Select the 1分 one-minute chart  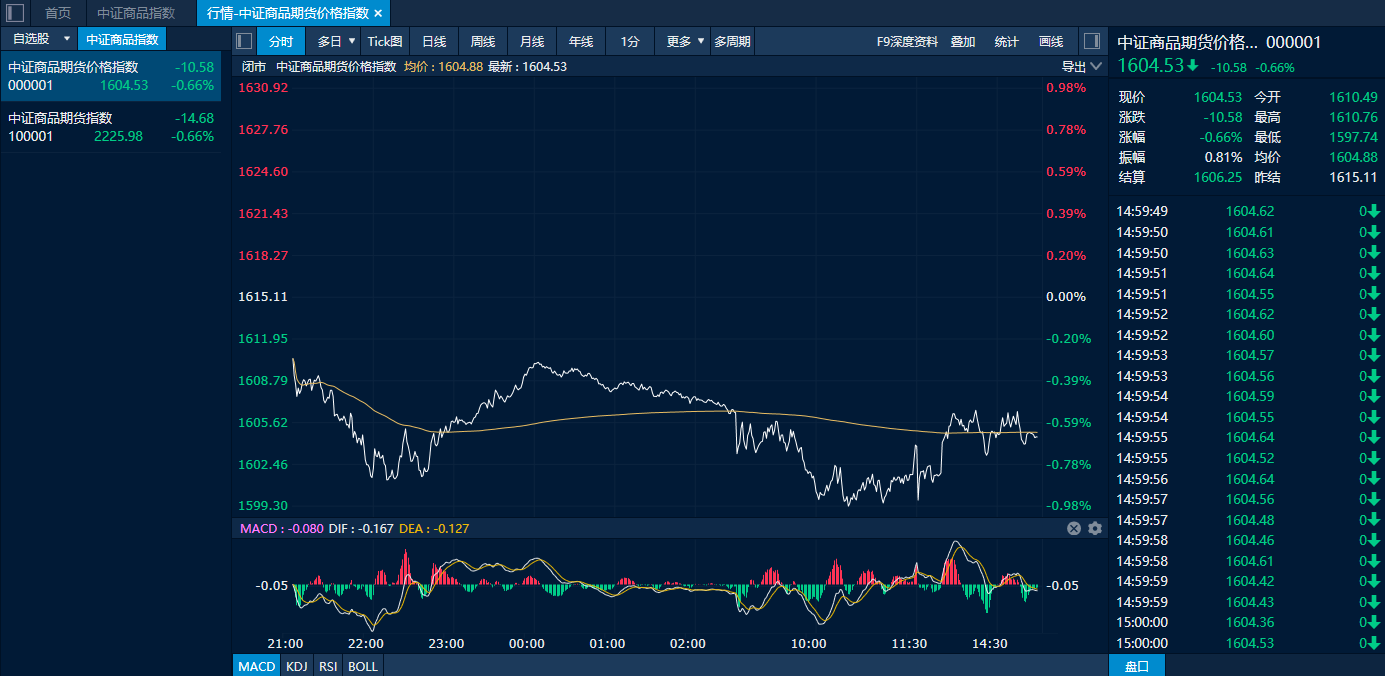click(x=630, y=41)
